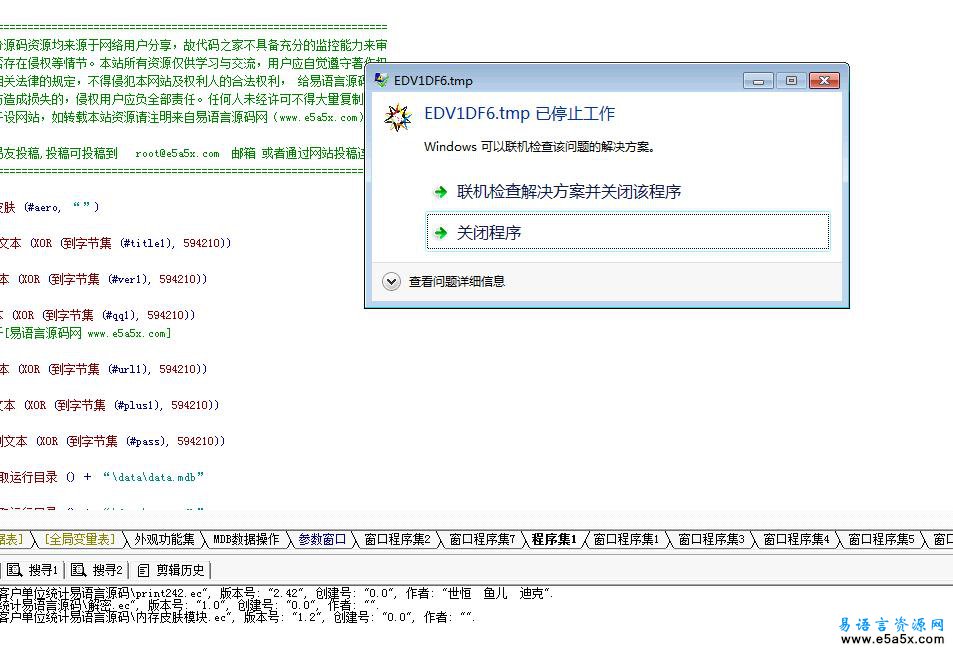Switch to the 参数窗口 tab
This screenshot has width=953, height=652.
(x=322, y=539)
